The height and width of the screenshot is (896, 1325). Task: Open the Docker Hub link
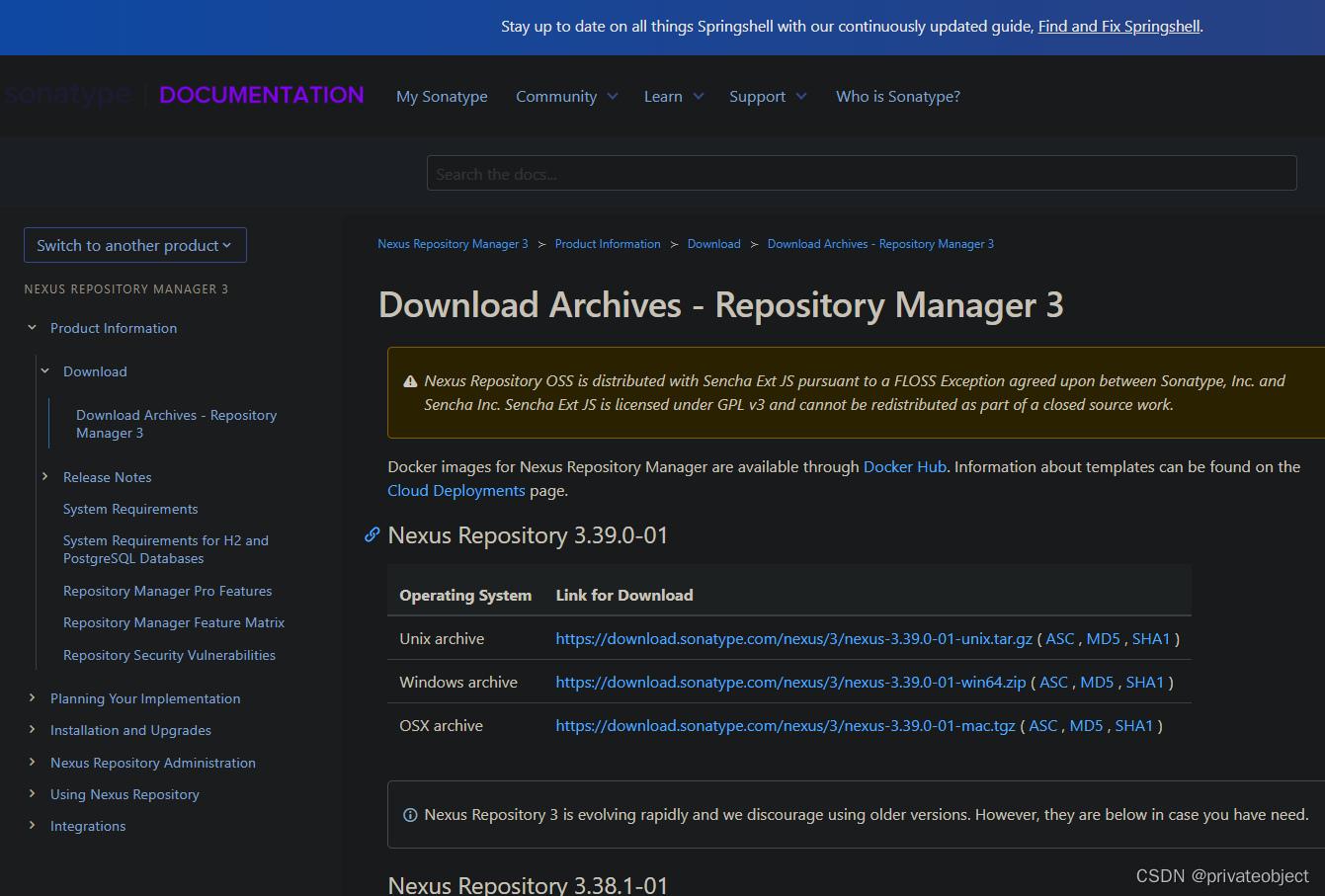click(905, 466)
